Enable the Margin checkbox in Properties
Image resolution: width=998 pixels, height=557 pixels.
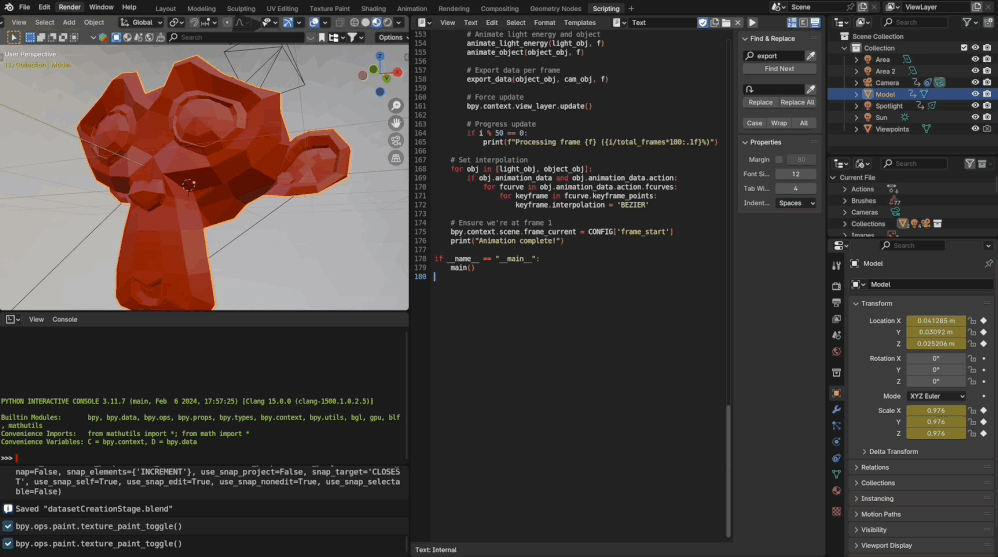pyautogui.click(x=778, y=160)
